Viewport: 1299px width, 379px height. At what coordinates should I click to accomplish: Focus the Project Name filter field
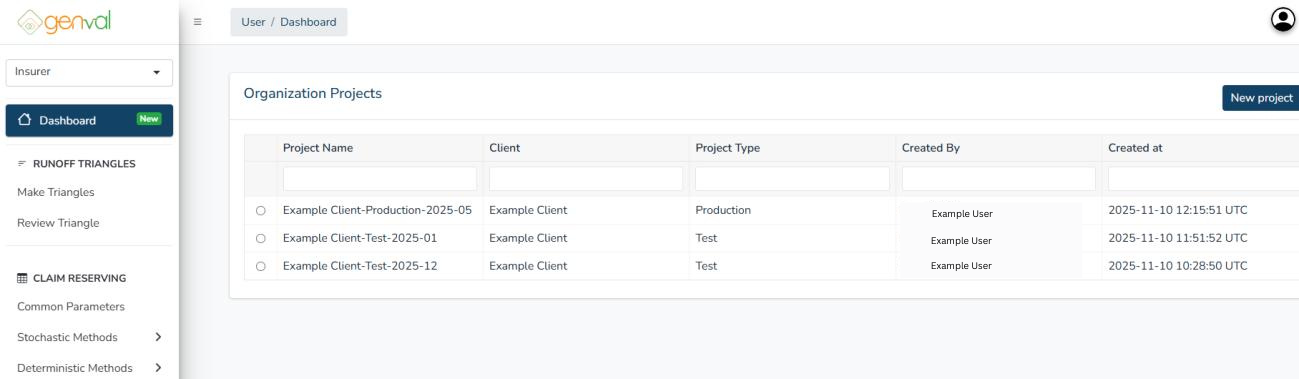pyautogui.click(x=380, y=178)
